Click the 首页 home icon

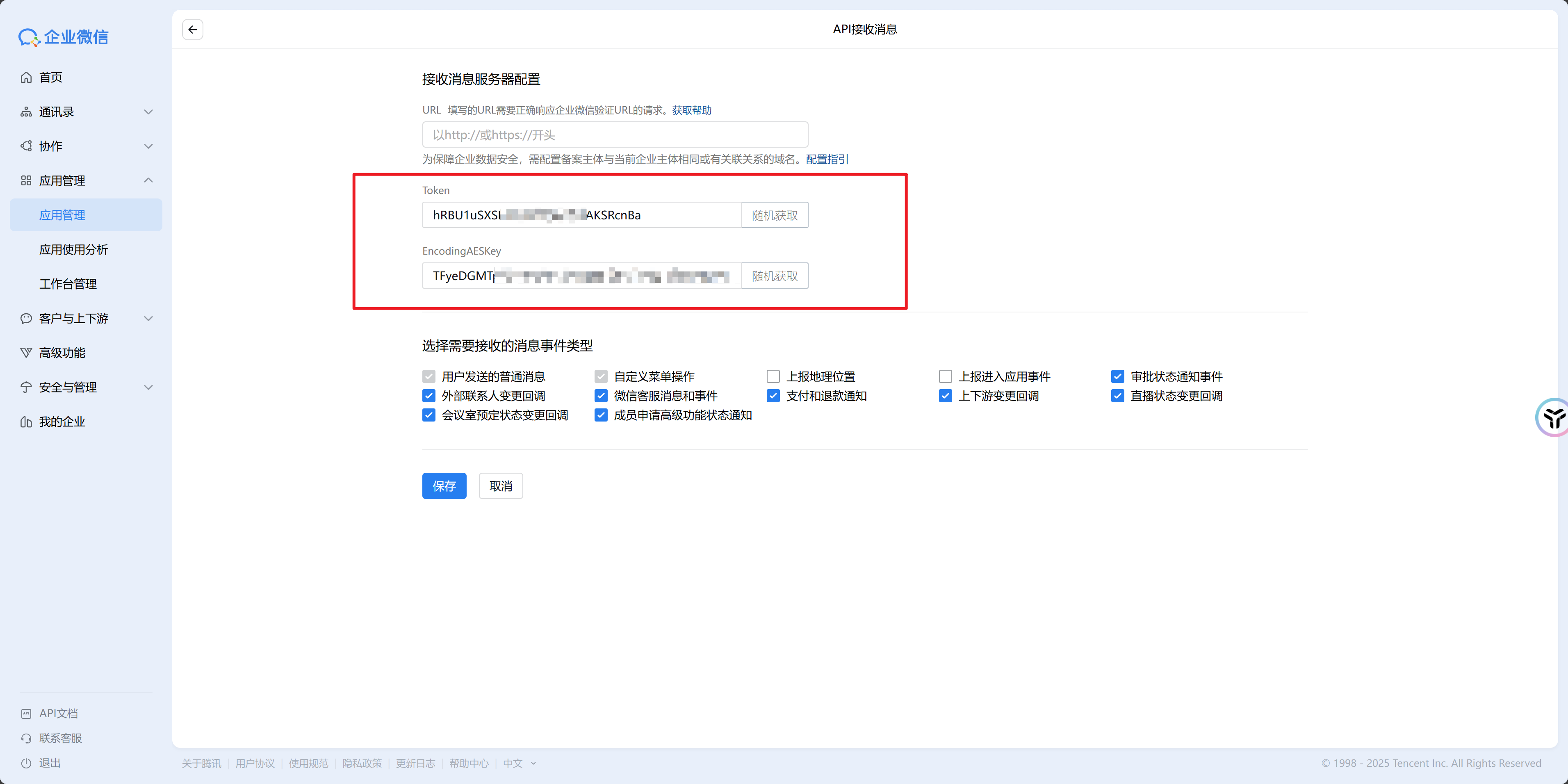point(26,77)
